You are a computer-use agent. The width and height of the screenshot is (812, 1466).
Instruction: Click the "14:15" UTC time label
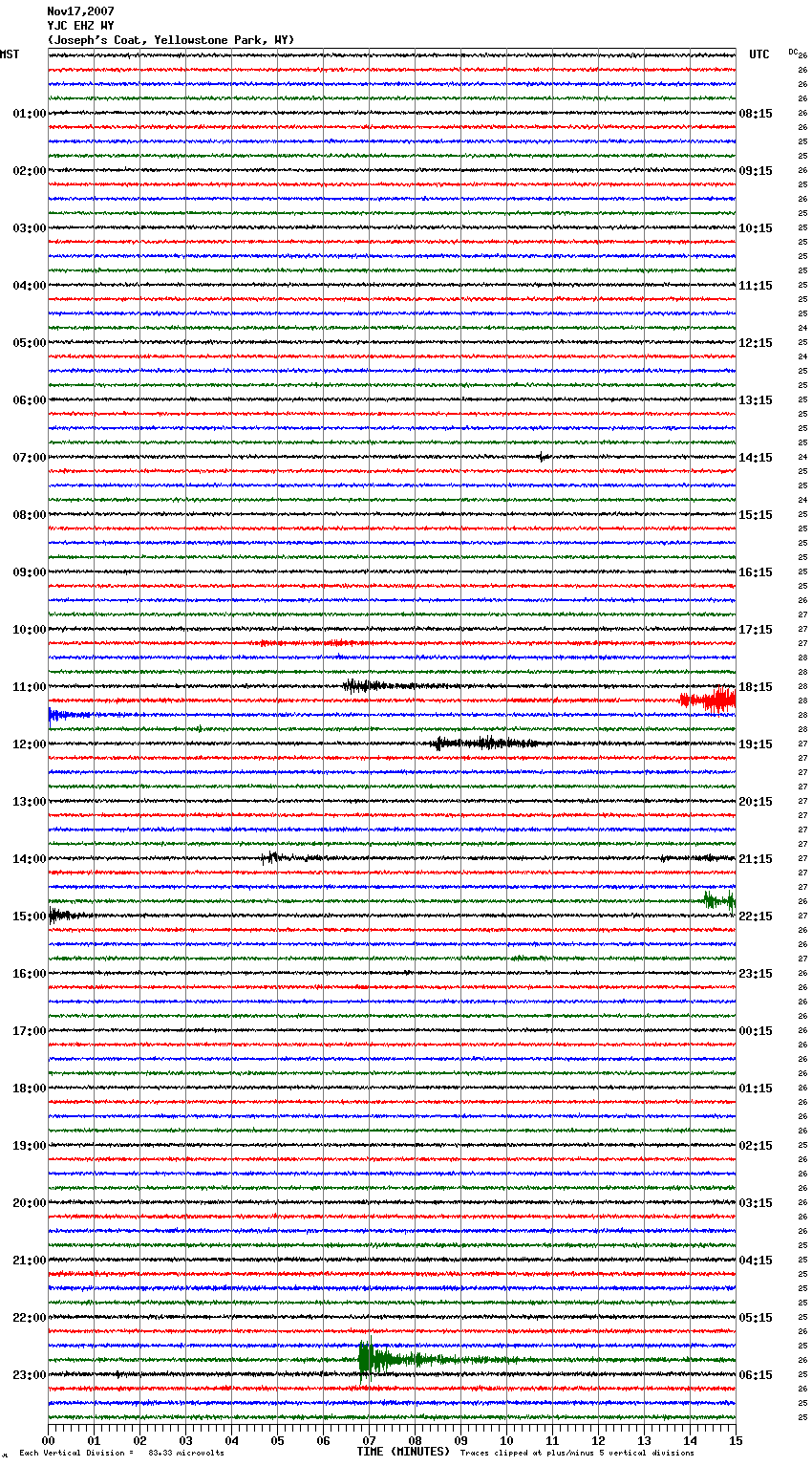point(756,458)
